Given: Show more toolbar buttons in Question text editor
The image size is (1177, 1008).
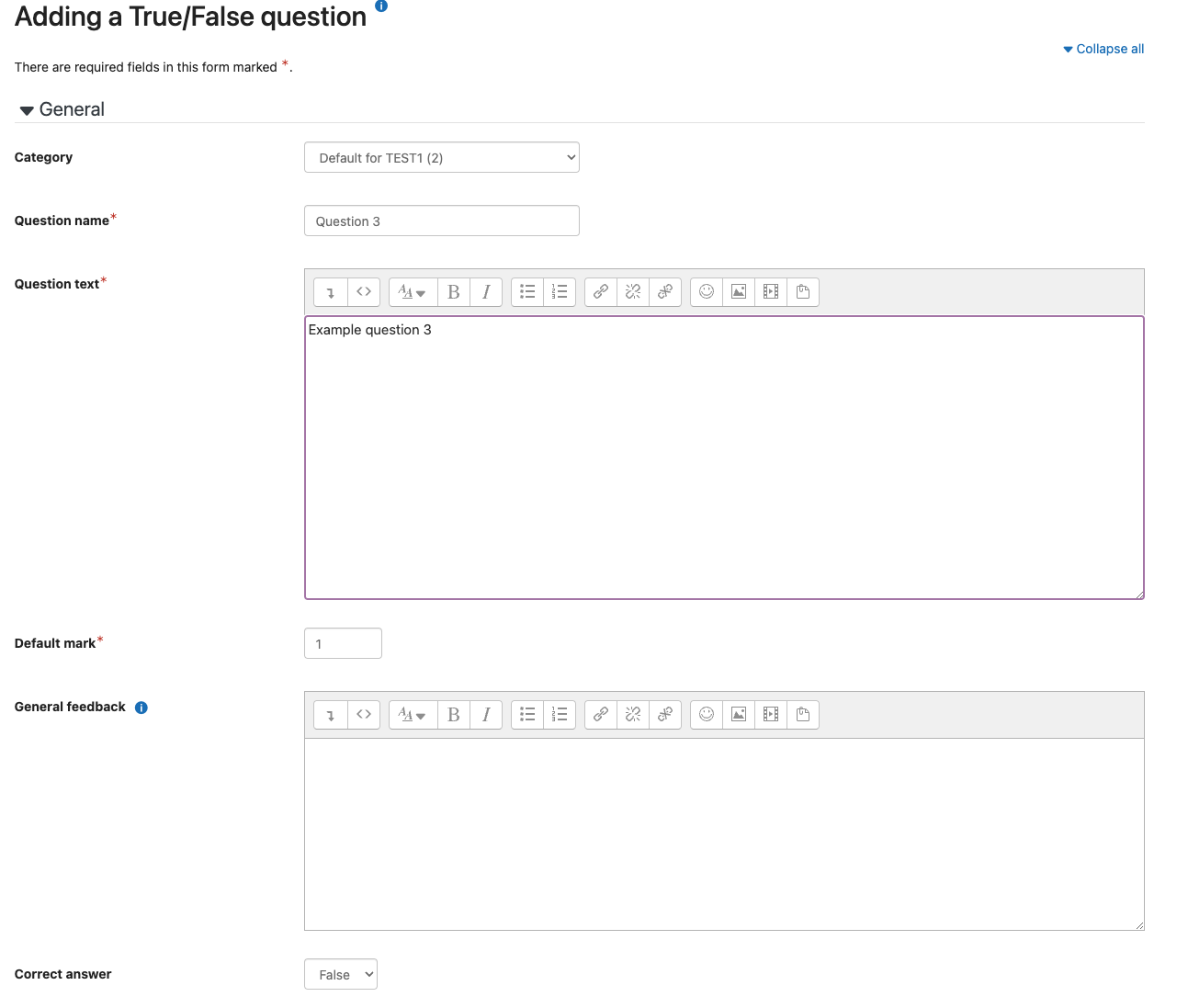Looking at the screenshot, I should coord(331,292).
